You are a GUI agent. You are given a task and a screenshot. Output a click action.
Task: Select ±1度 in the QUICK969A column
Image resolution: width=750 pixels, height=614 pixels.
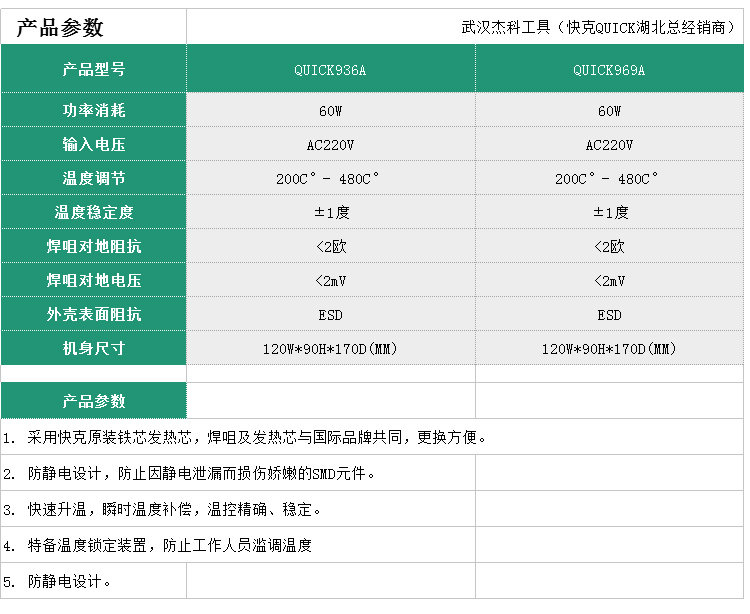coord(610,212)
